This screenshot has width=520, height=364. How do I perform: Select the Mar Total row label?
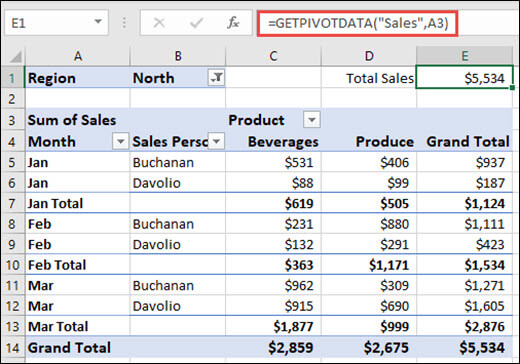[x=78, y=326]
